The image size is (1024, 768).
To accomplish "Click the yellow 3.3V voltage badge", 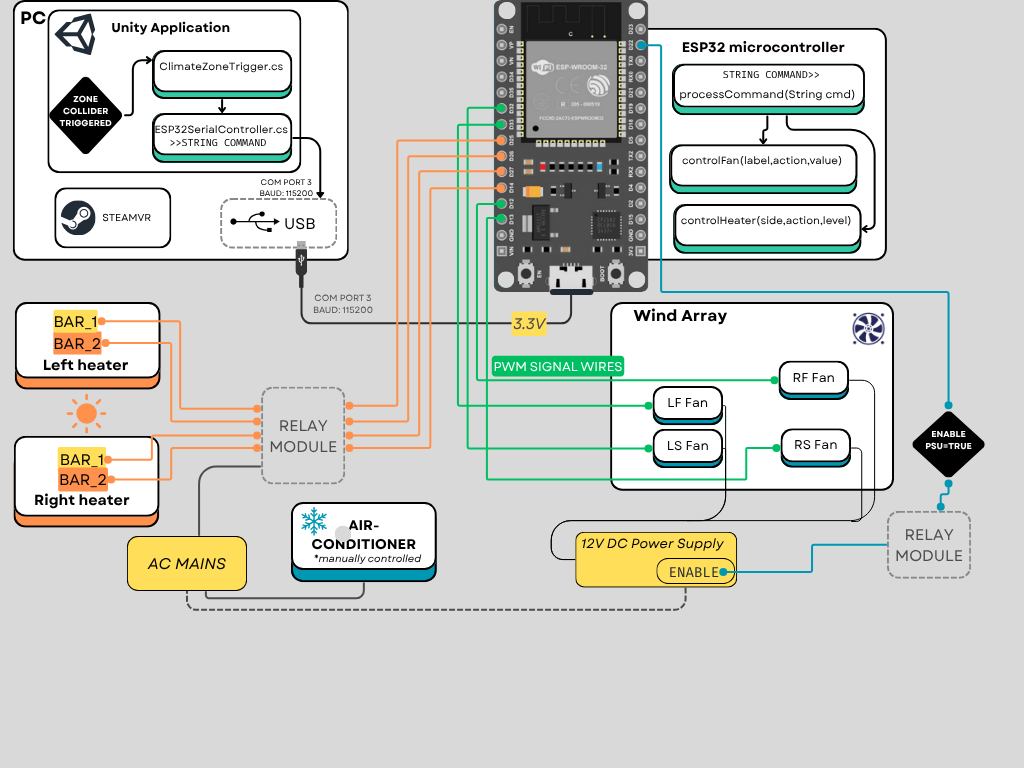I will (x=530, y=322).
